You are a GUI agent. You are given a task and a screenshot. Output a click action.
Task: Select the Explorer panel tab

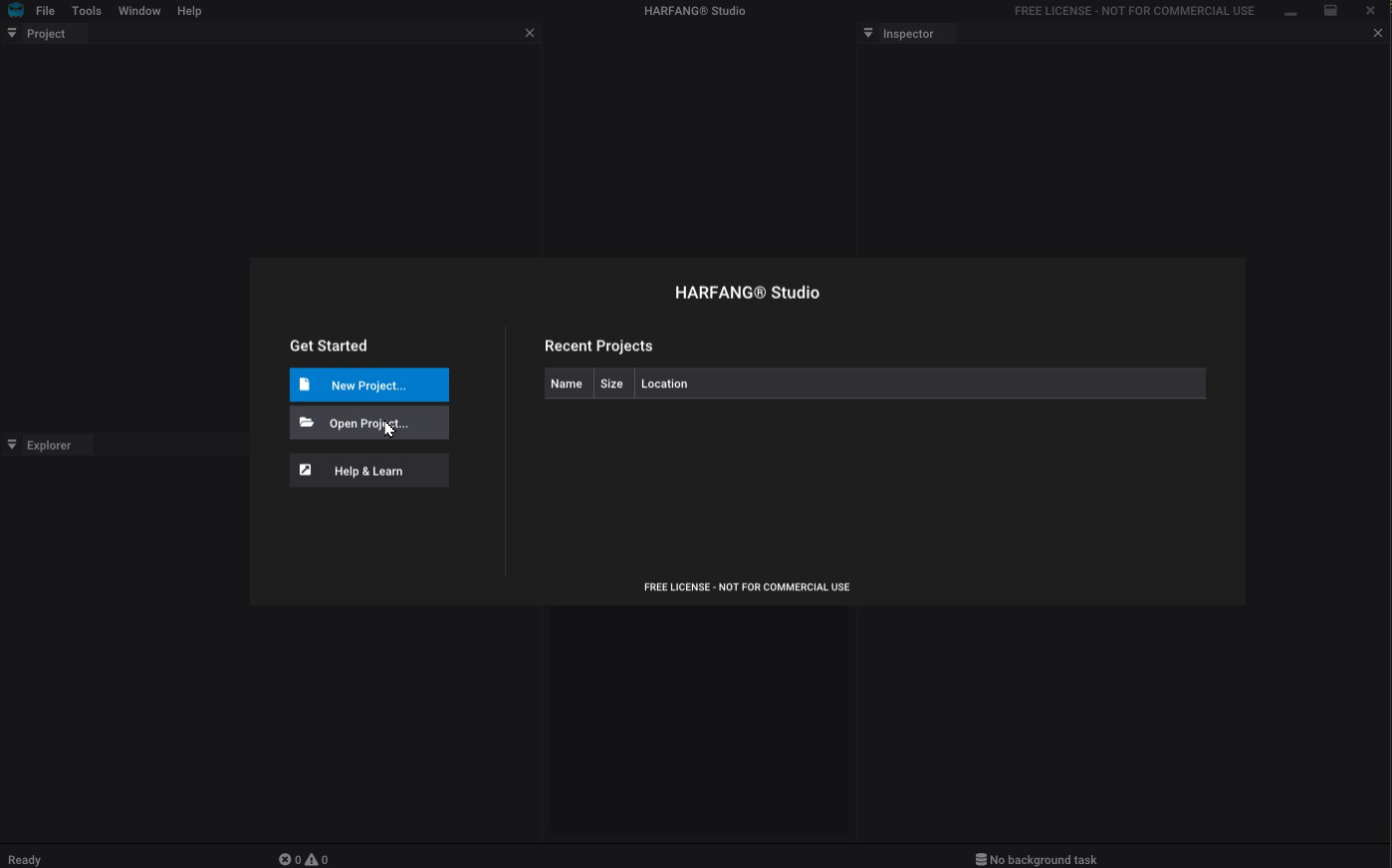49,445
